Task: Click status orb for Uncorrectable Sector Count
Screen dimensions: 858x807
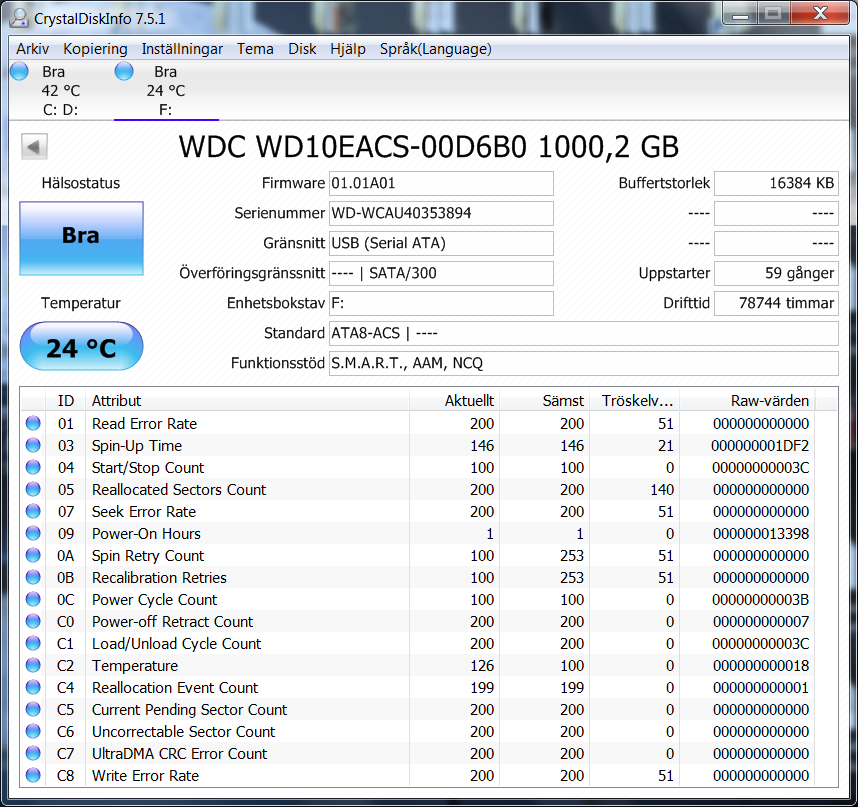Action: click(33, 731)
